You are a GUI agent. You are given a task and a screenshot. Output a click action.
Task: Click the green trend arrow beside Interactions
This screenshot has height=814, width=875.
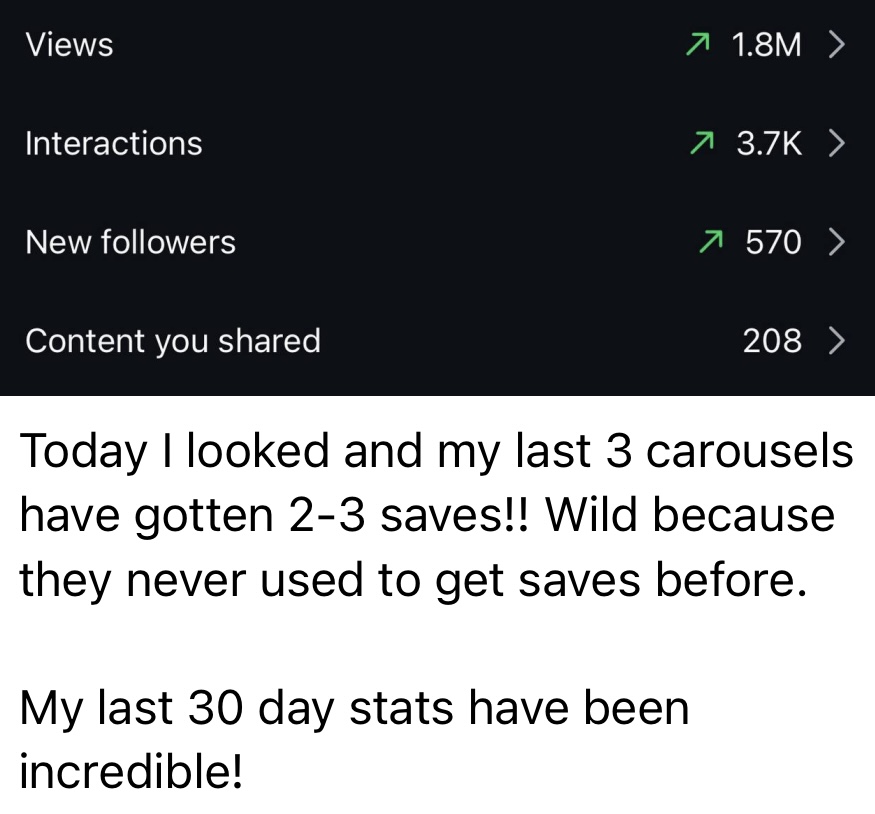pyautogui.click(x=704, y=143)
